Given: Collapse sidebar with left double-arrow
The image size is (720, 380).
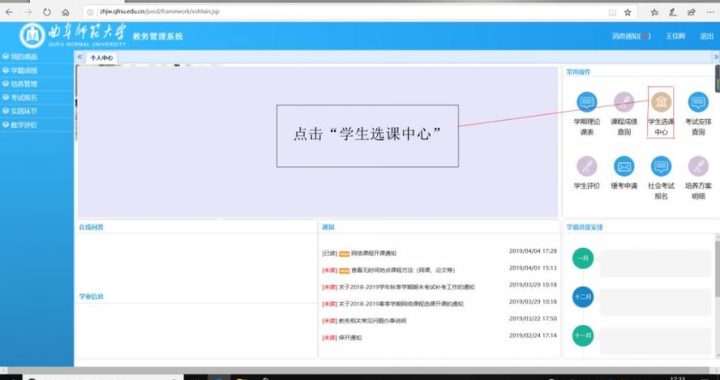Looking at the screenshot, I should click(x=79, y=57).
